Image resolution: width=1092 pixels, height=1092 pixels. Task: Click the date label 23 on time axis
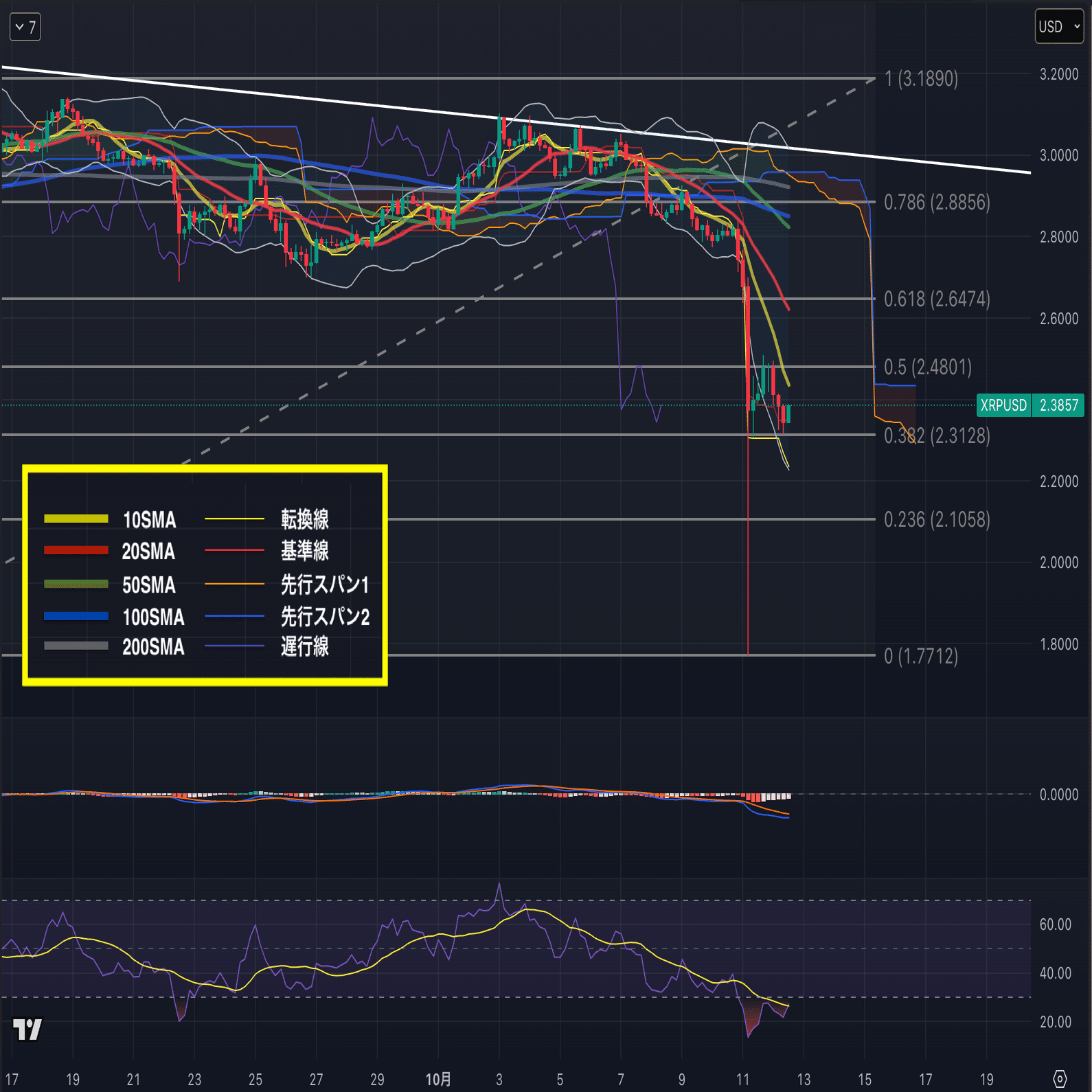click(194, 1080)
